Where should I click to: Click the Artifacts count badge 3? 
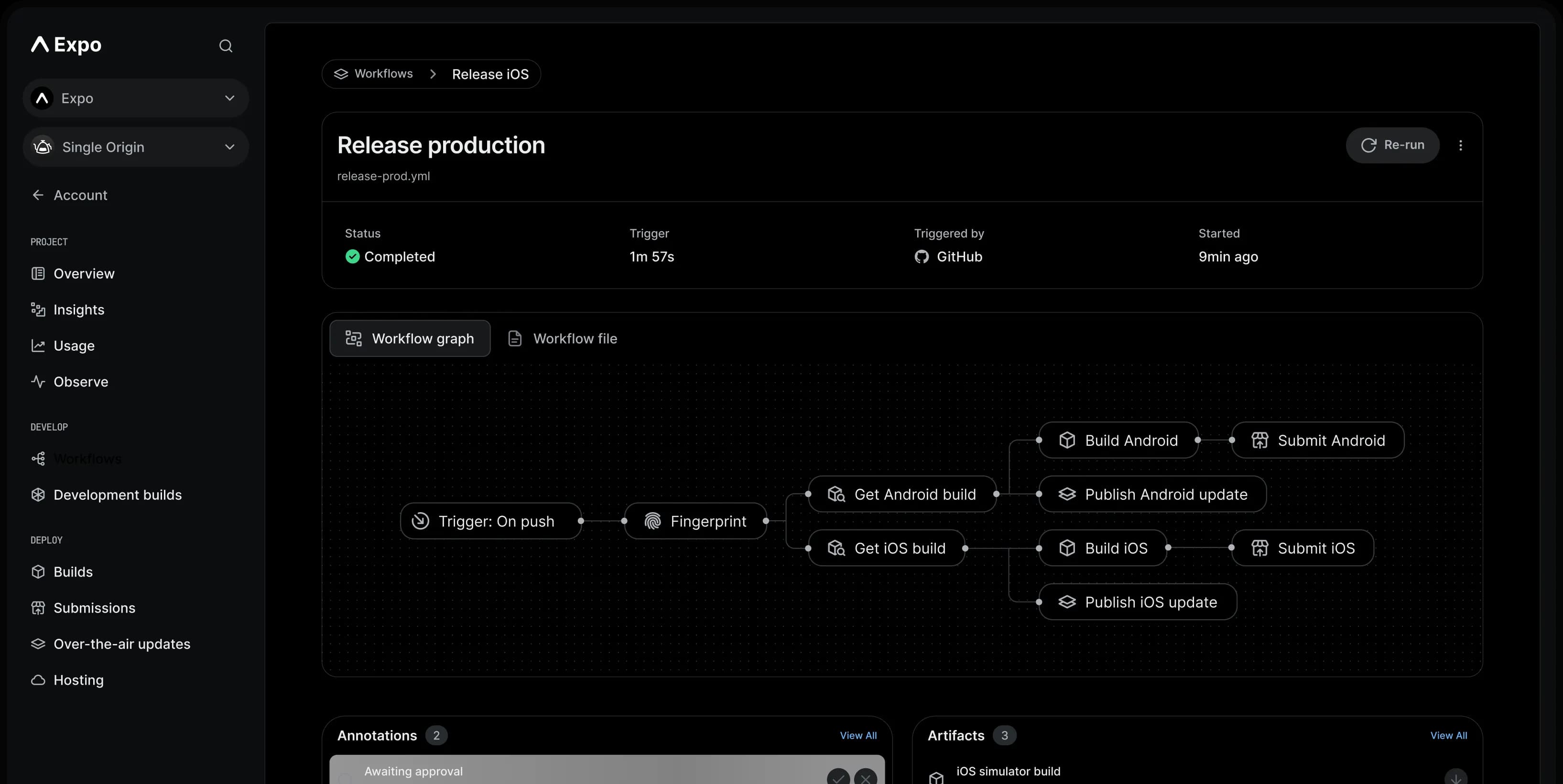pyautogui.click(x=1004, y=735)
